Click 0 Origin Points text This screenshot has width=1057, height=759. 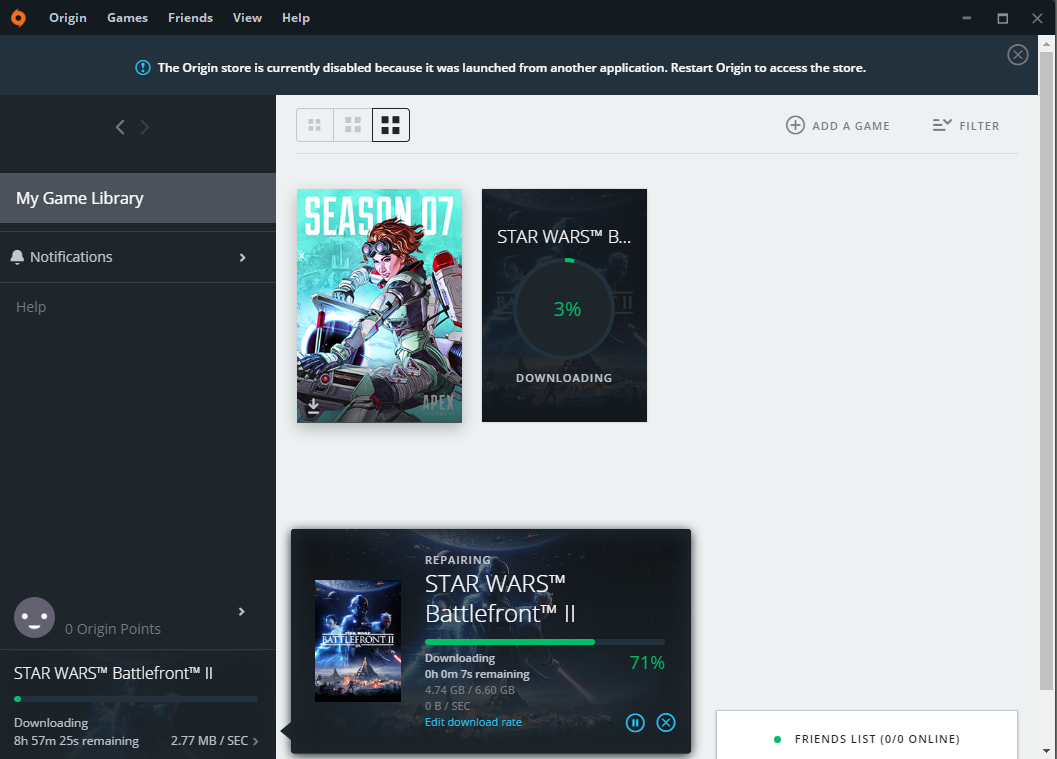coord(113,629)
